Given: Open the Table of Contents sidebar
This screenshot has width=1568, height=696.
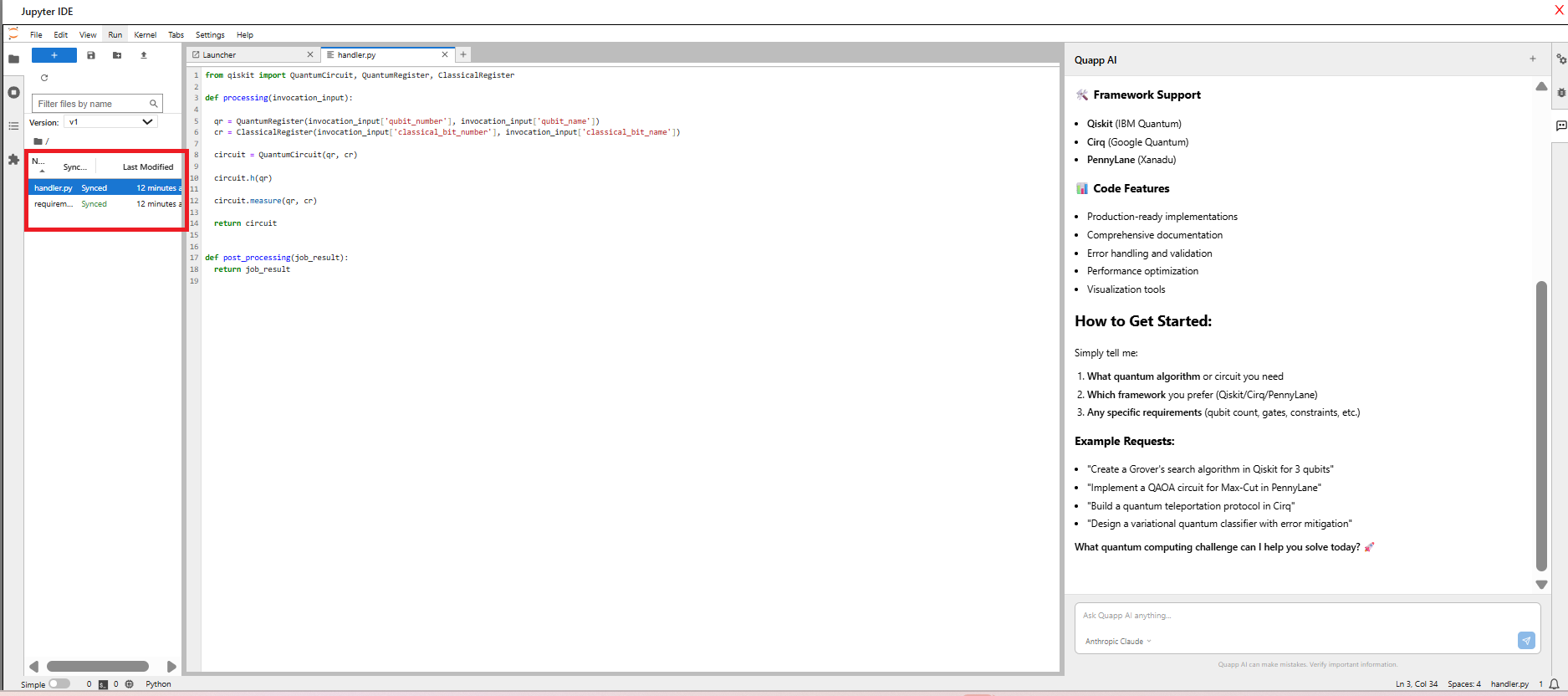Looking at the screenshot, I should 13,125.
